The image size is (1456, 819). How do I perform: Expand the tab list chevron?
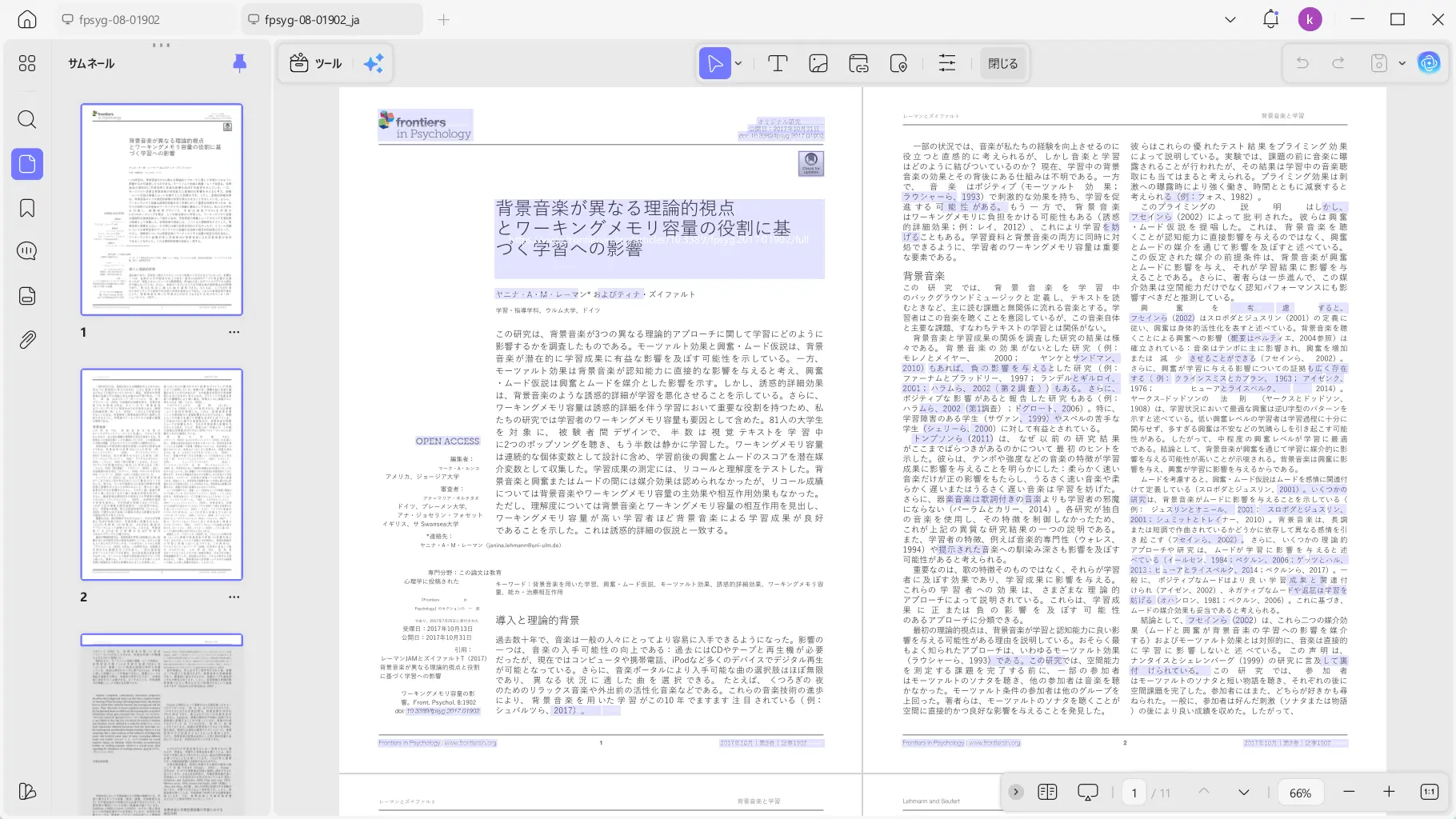click(1230, 19)
